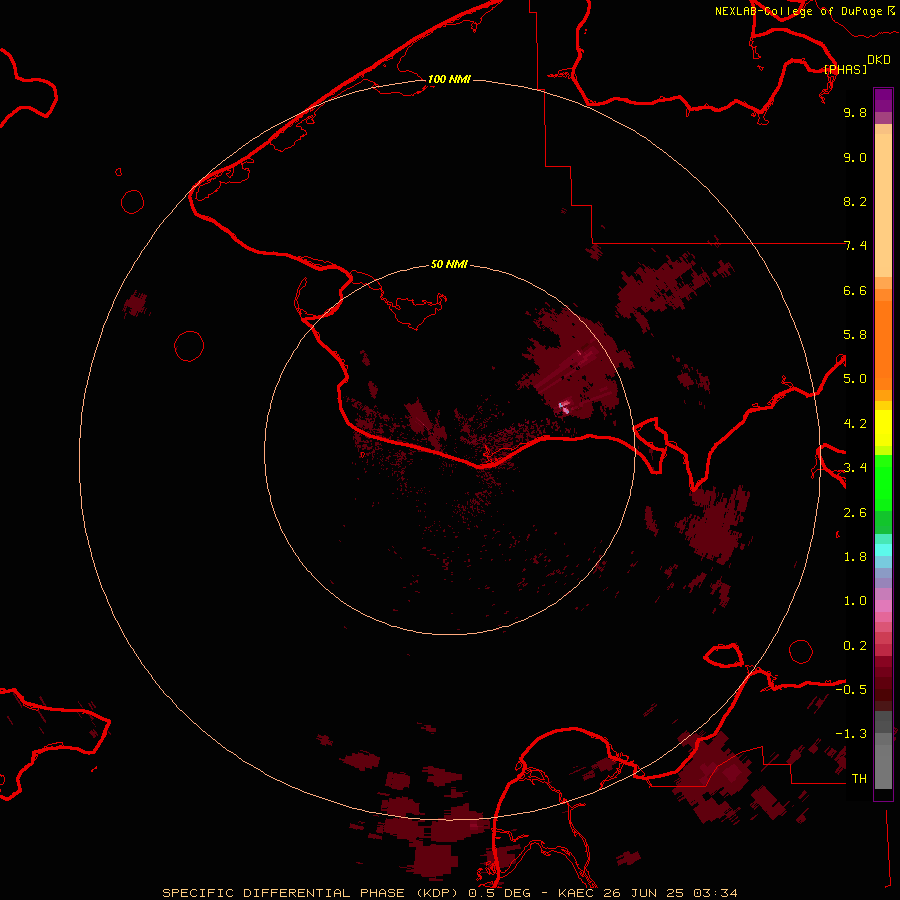The height and width of the screenshot is (900, 900).
Task: Click the 5.8 scale value
Action: (x=855, y=335)
